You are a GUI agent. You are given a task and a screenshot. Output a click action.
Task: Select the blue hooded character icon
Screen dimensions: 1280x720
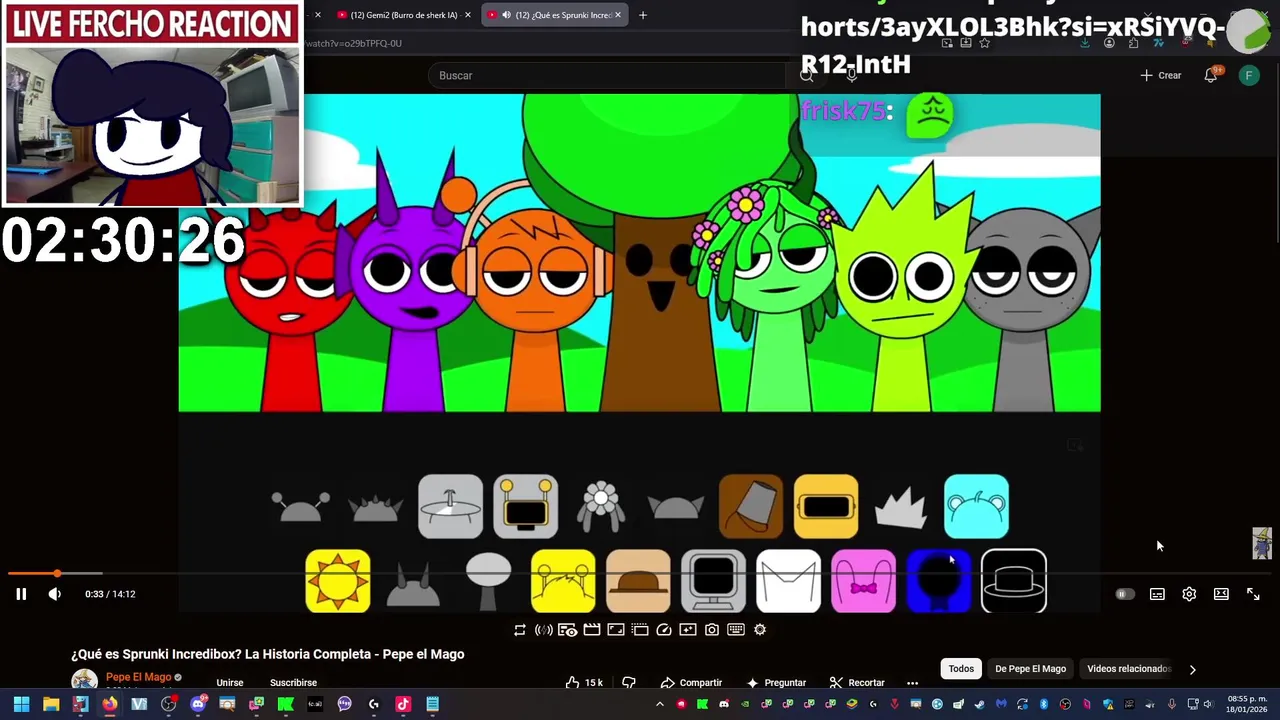[939, 581]
